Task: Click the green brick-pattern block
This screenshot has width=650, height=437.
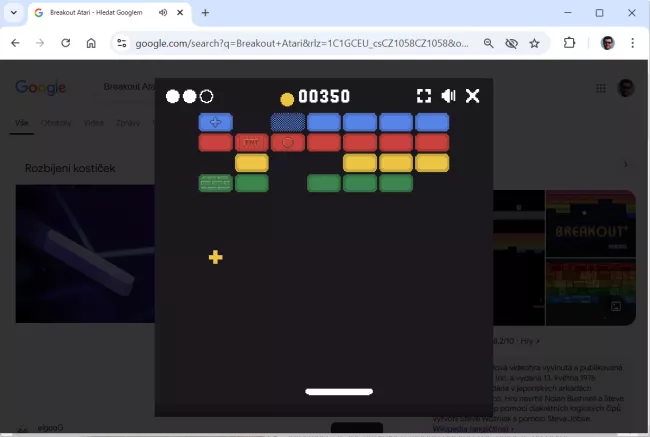Action: click(x=216, y=183)
